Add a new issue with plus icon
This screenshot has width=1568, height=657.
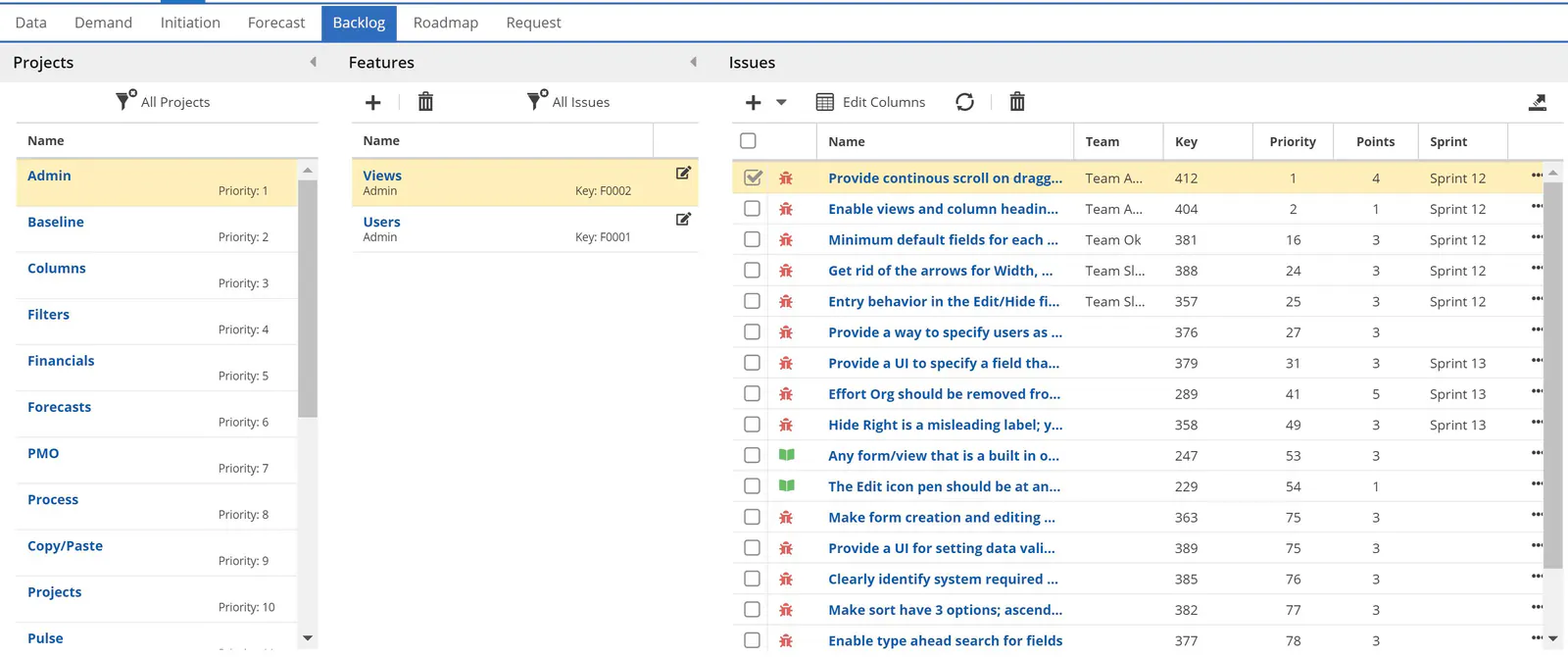[753, 102]
